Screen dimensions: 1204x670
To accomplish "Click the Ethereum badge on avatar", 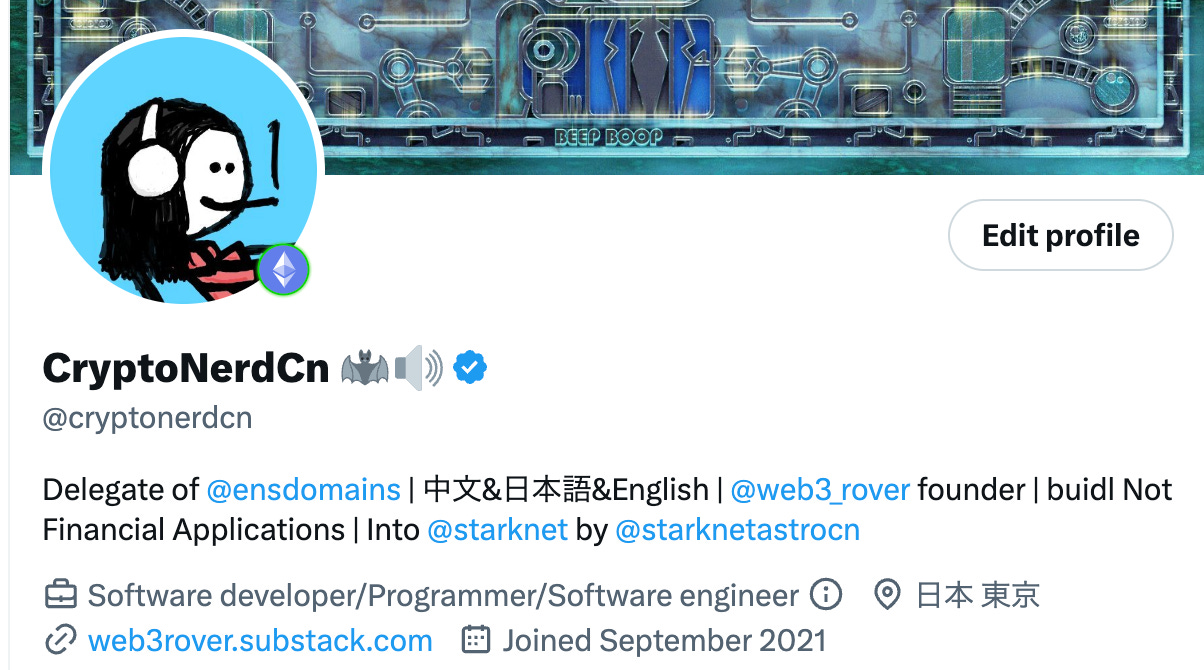I will (x=285, y=269).
